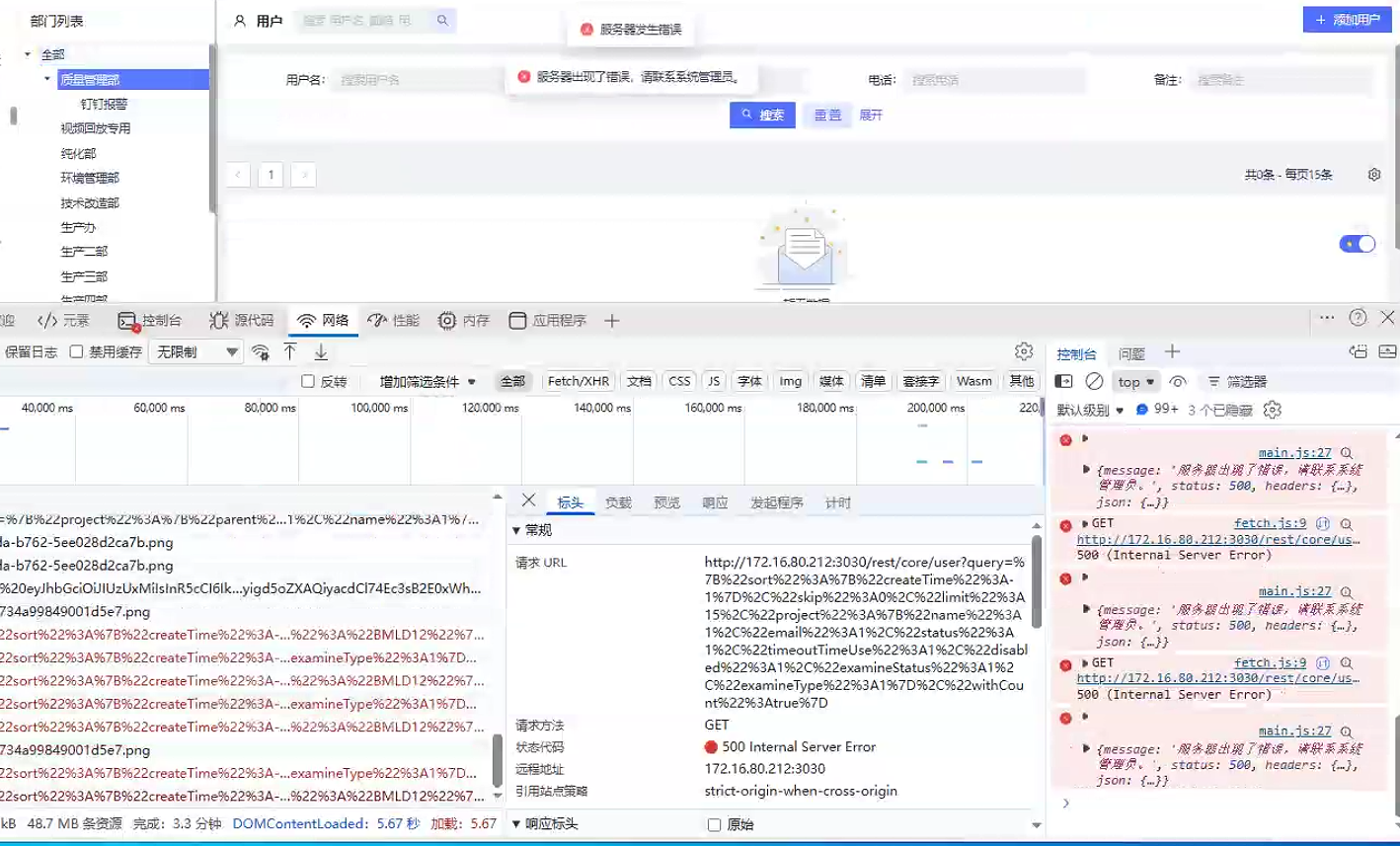Click the 用户名 search input field

(x=415, y=80)
